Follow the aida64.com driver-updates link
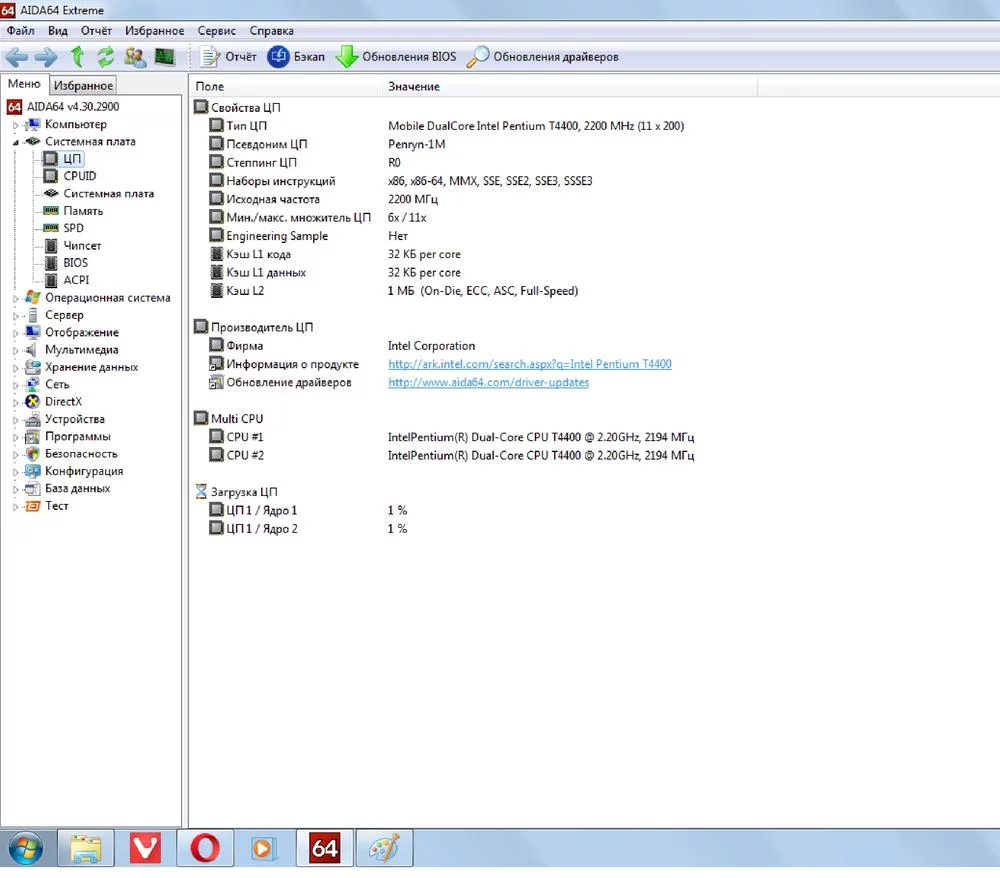Viewport: 1000px width, 878px height. pos(488,383)
